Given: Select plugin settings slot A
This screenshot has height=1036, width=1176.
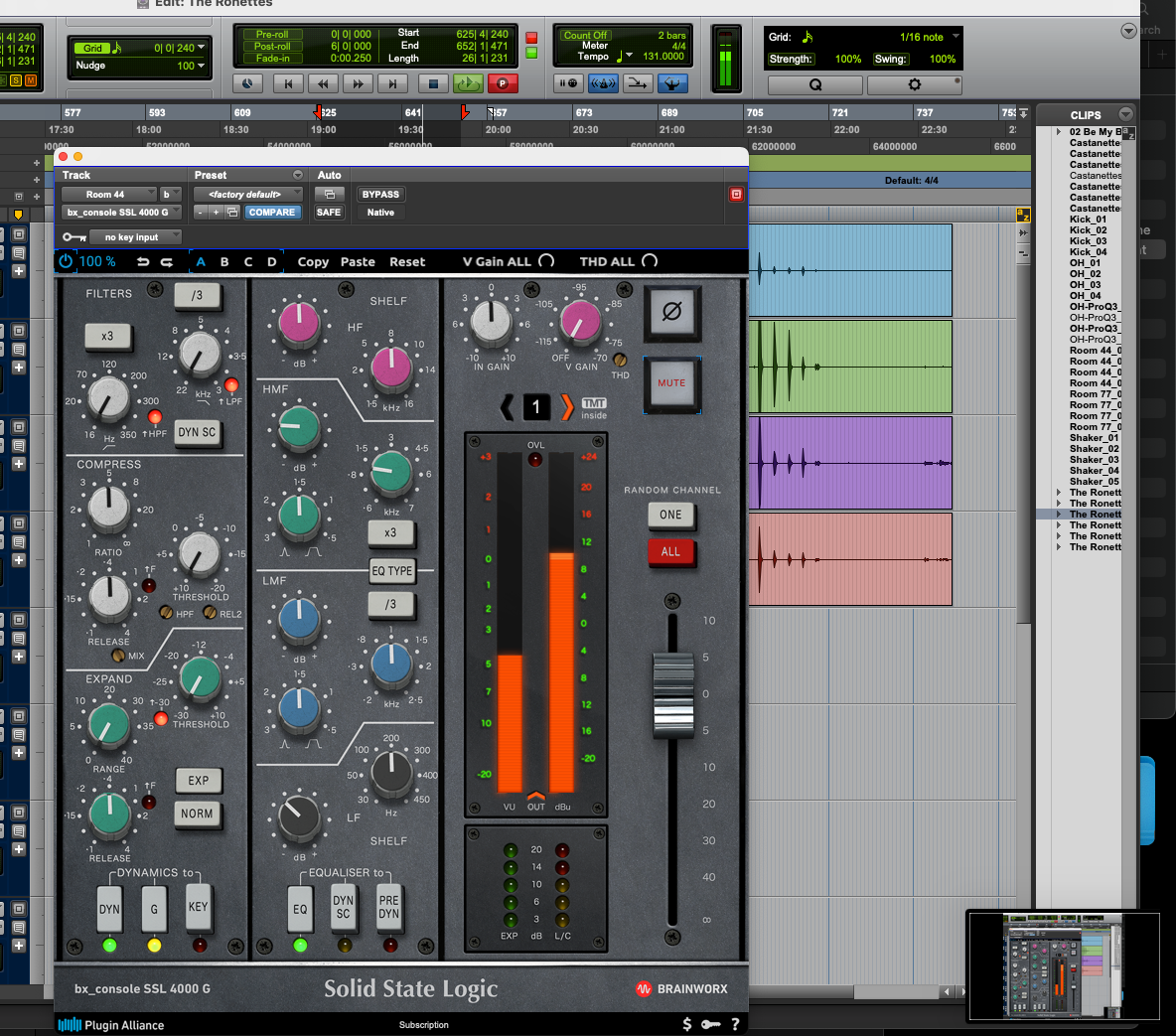Looking at the screenshot, I should [201, 262].
